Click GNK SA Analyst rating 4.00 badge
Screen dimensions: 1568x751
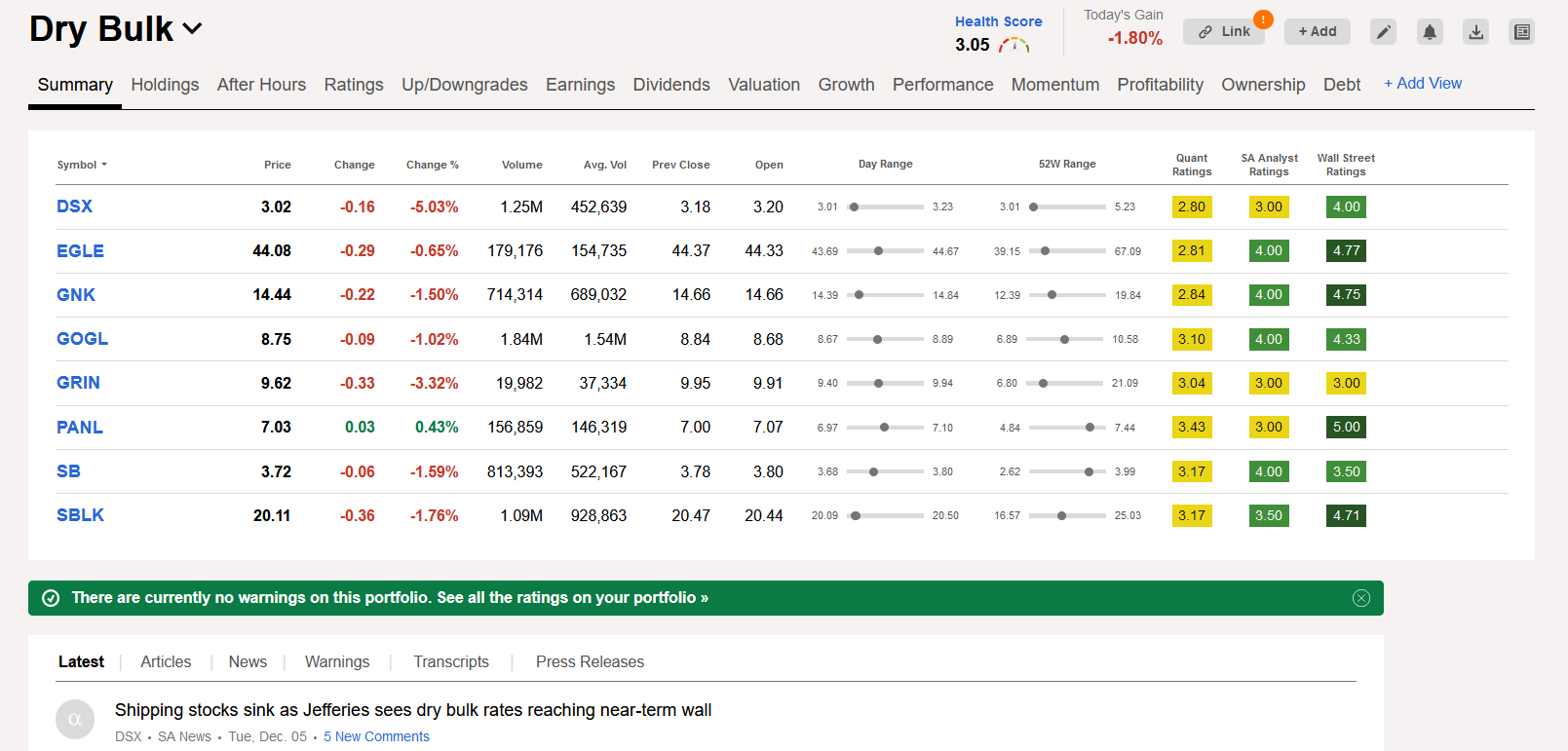pyautogui.click(x=1269, y=295)
